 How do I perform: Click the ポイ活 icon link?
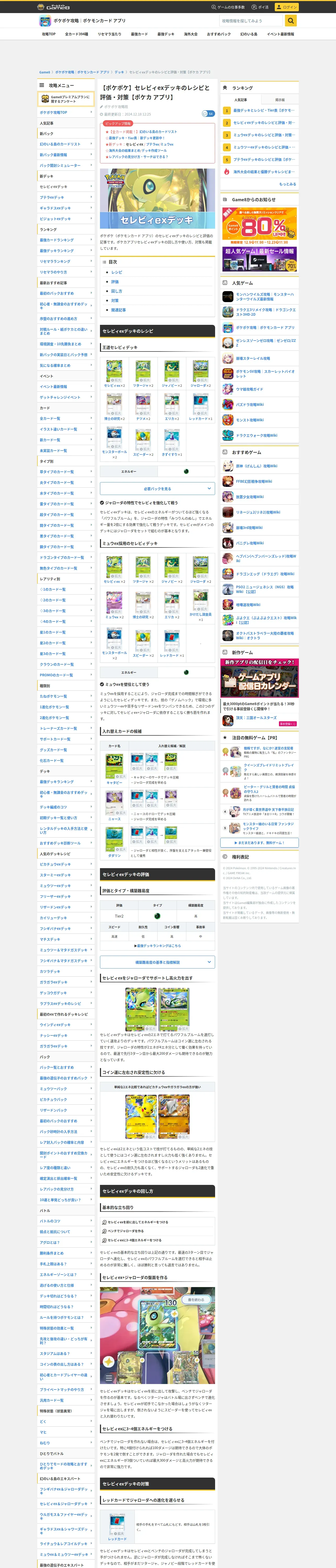(260, 7)
